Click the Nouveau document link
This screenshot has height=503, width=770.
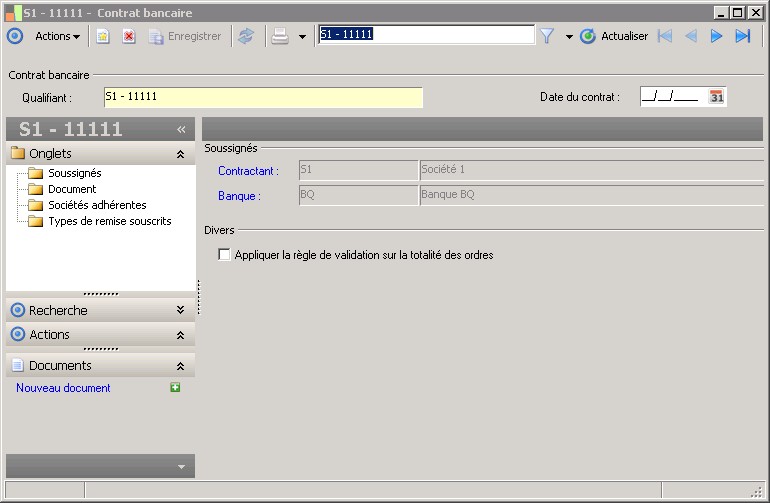tap(63, 388)
